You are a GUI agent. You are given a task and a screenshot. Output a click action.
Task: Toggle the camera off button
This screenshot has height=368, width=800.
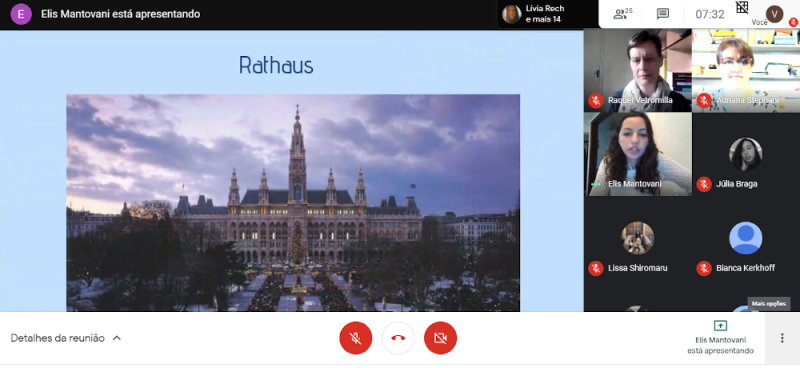(440, 338)
